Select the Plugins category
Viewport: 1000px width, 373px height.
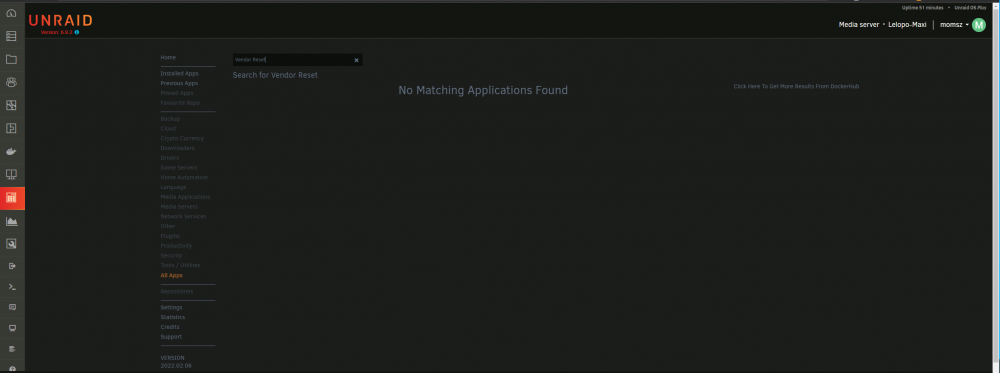coord(170,236)
